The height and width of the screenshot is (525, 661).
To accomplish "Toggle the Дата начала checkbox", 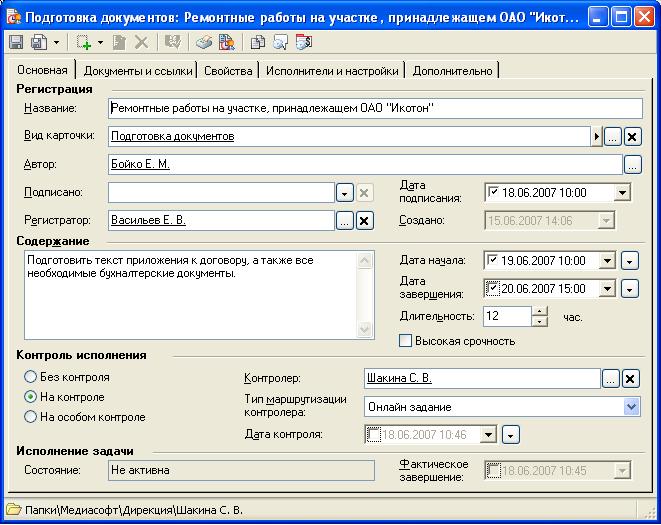I will click(492, 260).
